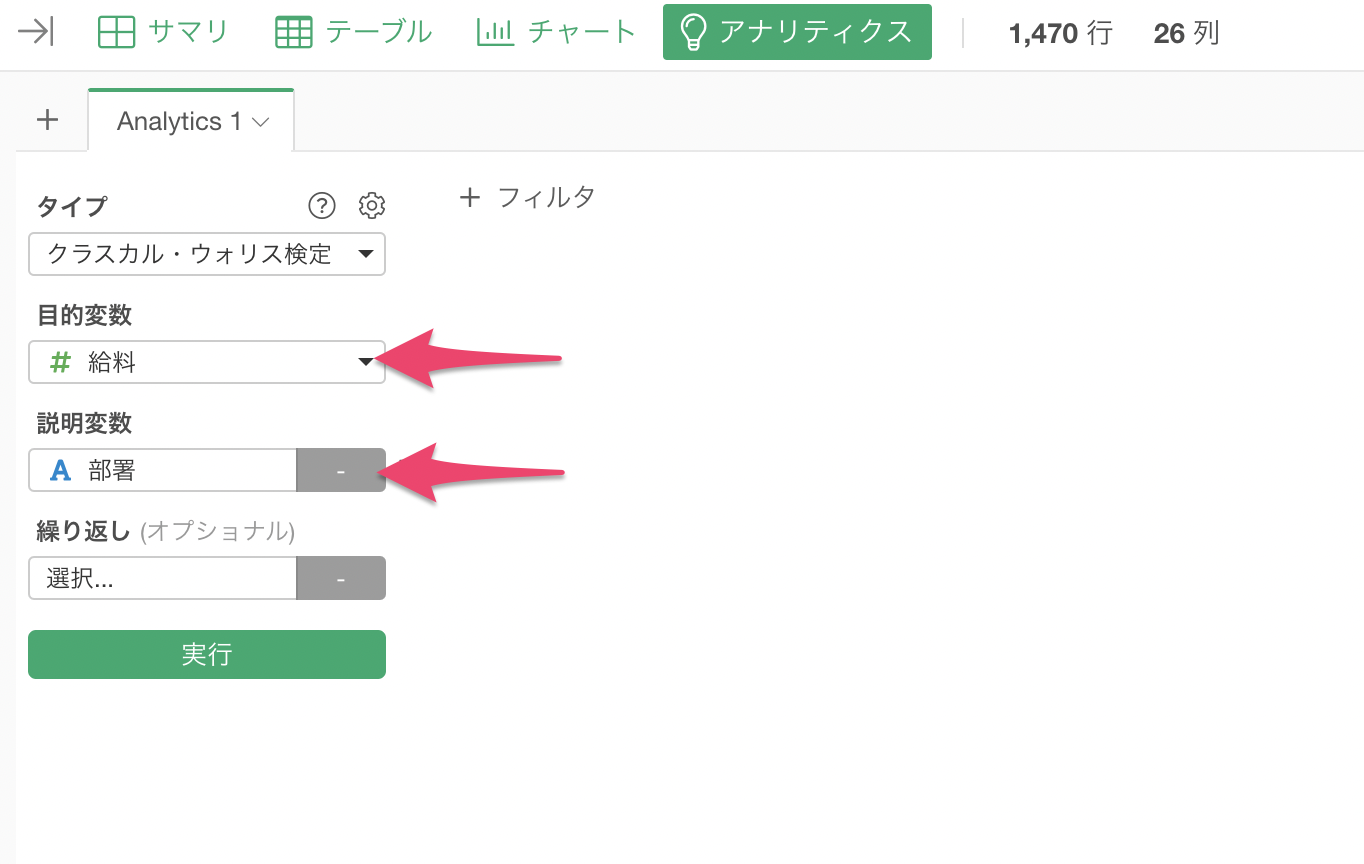Click the grid icon beside テーブル
The height and width of the screenshot is (864, 1364).
point(293,32)
